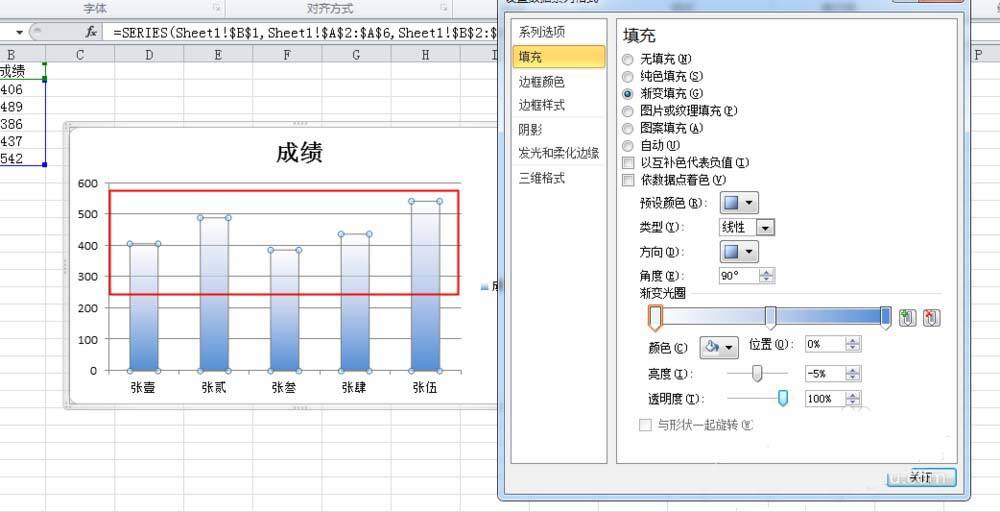Select column header H
This screenshot has width=1000, height=512.
(x=425, y=55)
